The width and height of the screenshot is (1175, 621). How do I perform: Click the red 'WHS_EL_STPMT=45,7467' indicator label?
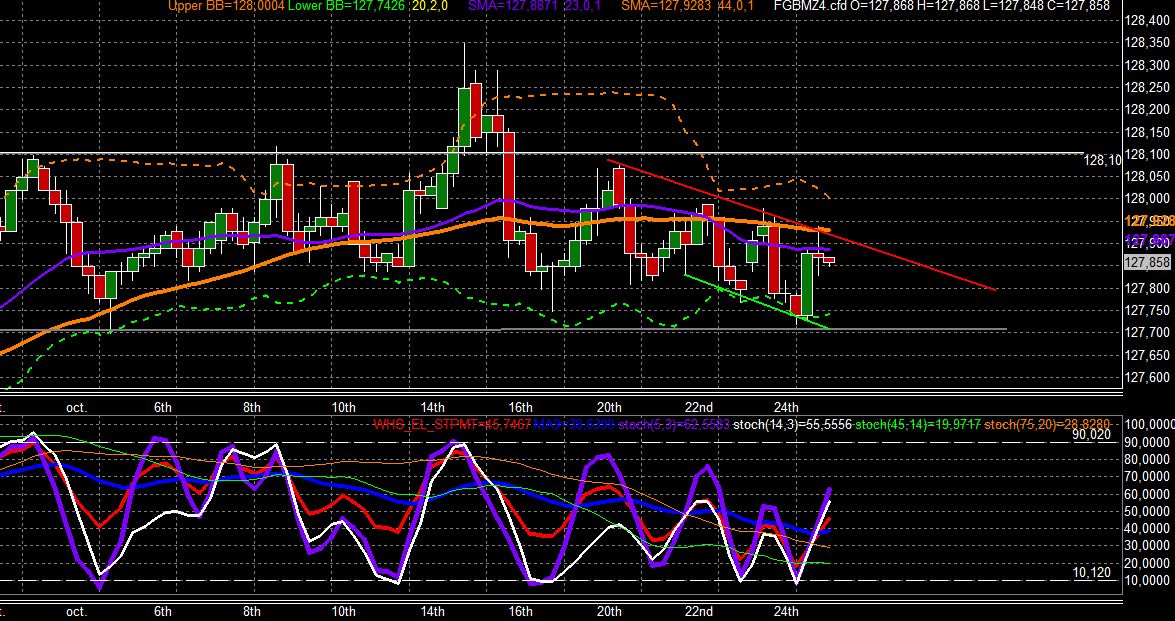click(453, 425)
